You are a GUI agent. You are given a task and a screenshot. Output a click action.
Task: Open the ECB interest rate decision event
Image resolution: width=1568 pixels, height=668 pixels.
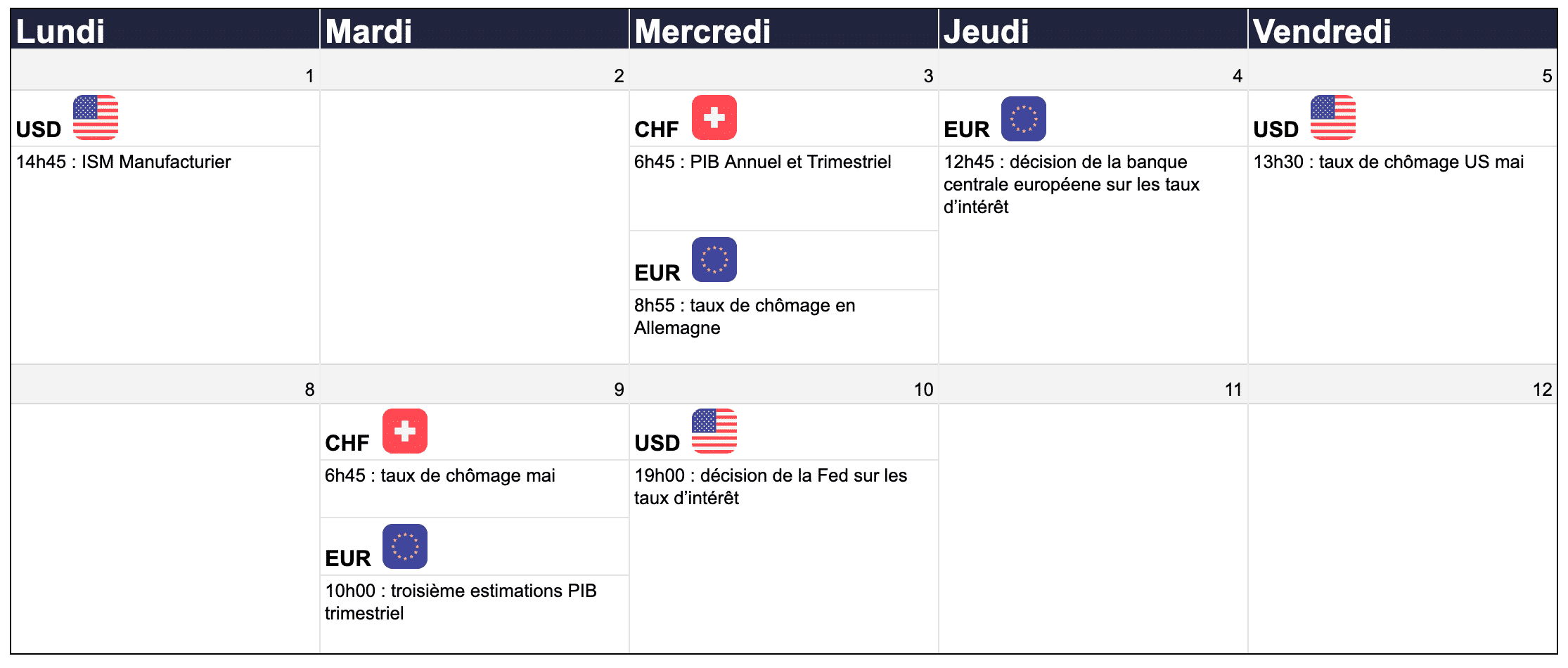pyautogui.click(x=1072, y=184)
